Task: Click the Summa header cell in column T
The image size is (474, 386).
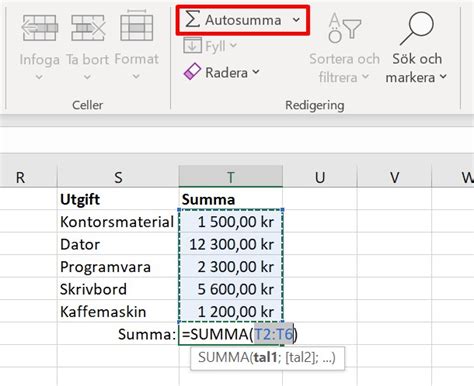Action: point(231,199)
